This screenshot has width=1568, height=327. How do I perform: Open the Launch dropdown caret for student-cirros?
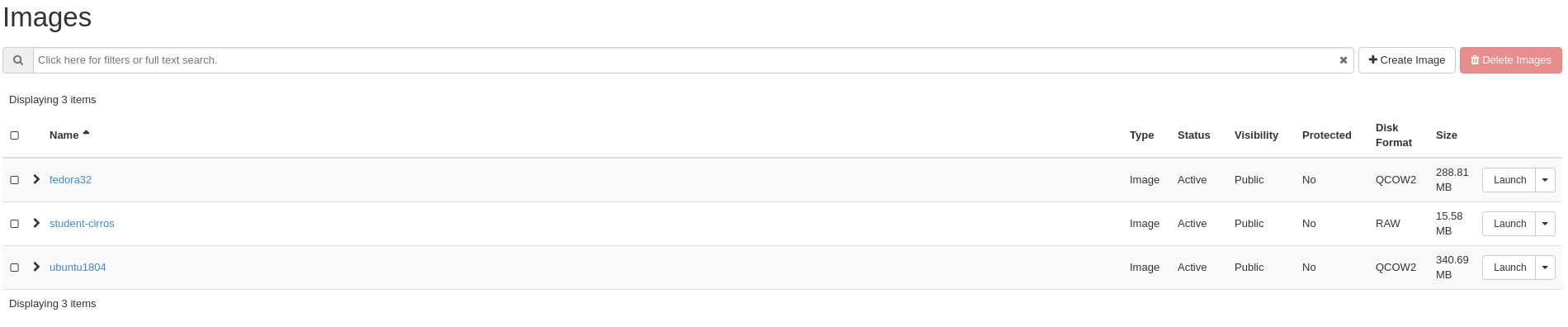point(1545,224)
